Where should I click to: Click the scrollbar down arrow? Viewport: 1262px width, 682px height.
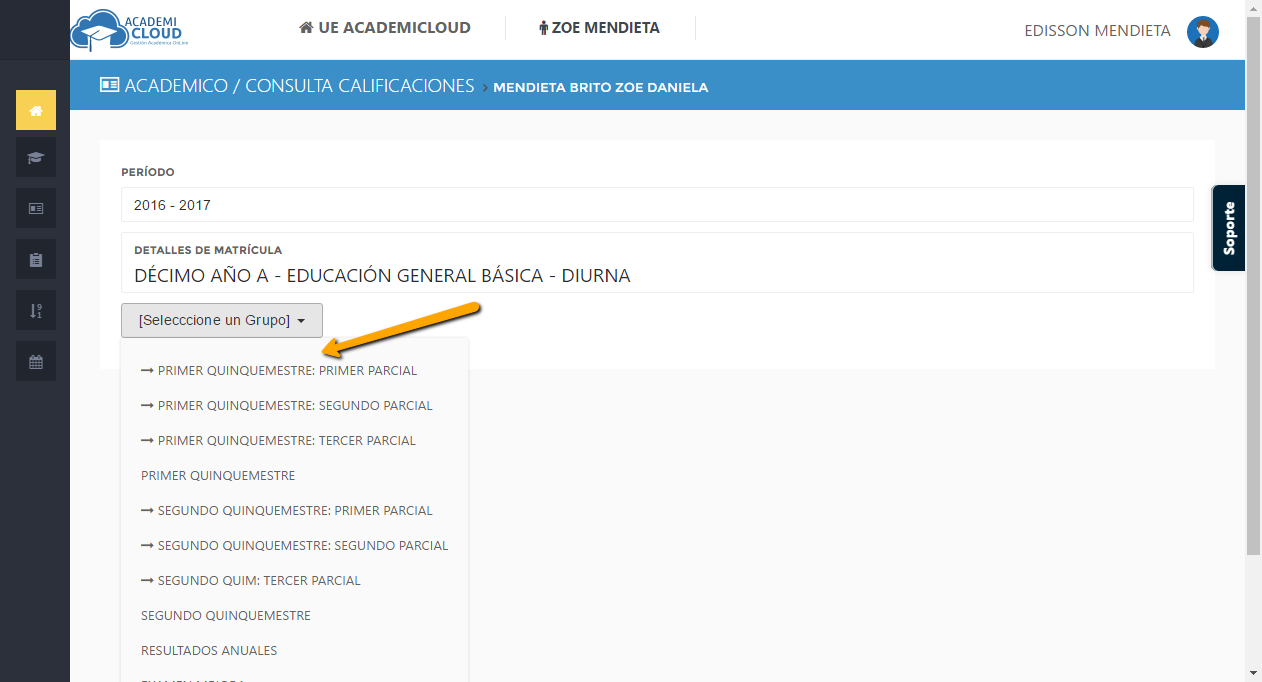tap(1254, 673)
